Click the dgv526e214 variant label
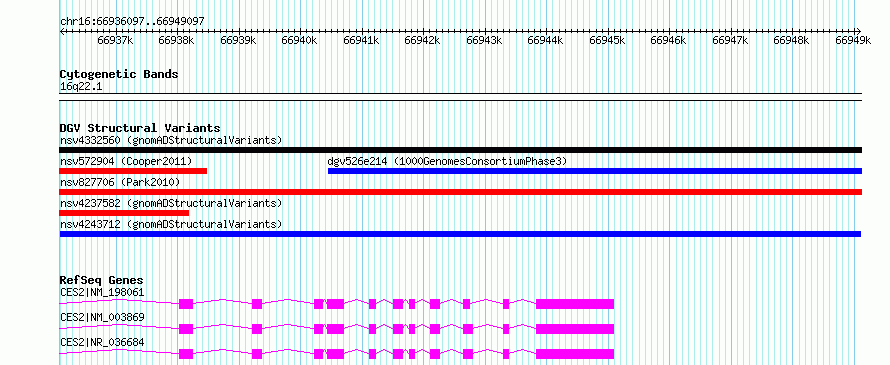 coord(447,161)
